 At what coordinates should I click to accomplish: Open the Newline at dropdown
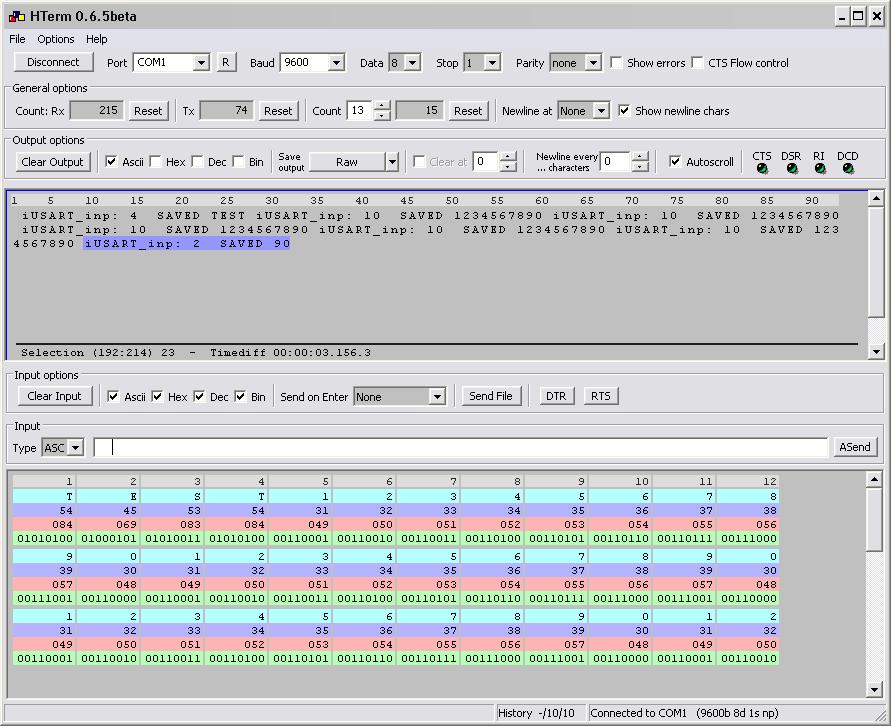click(x=601, y=111)
